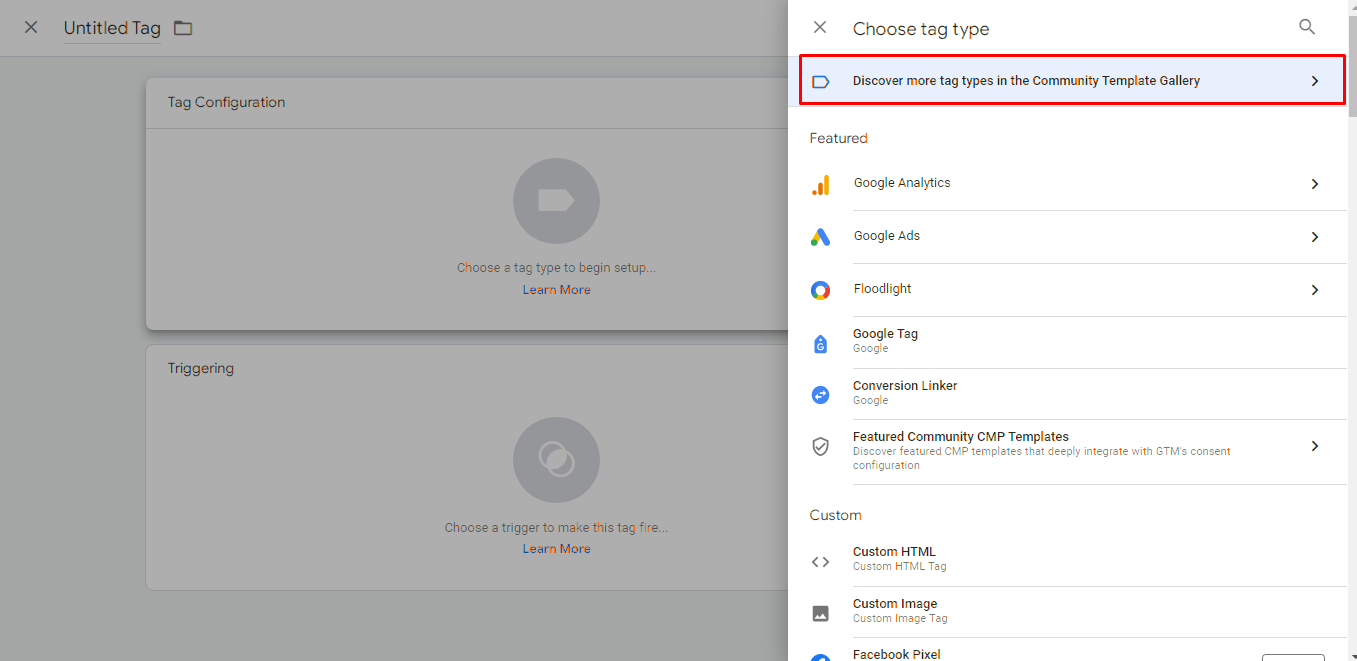Screen dimensions: 1357x661
Task: Select the Custom Image tag type
Action: coord(1078,612)
